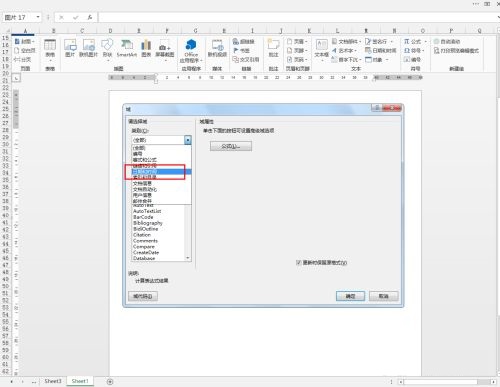The height and width of the screenshot is (387, 500).
Task: Insert a cross-reference (交叉引用)
Action: [x=246, y=59]
